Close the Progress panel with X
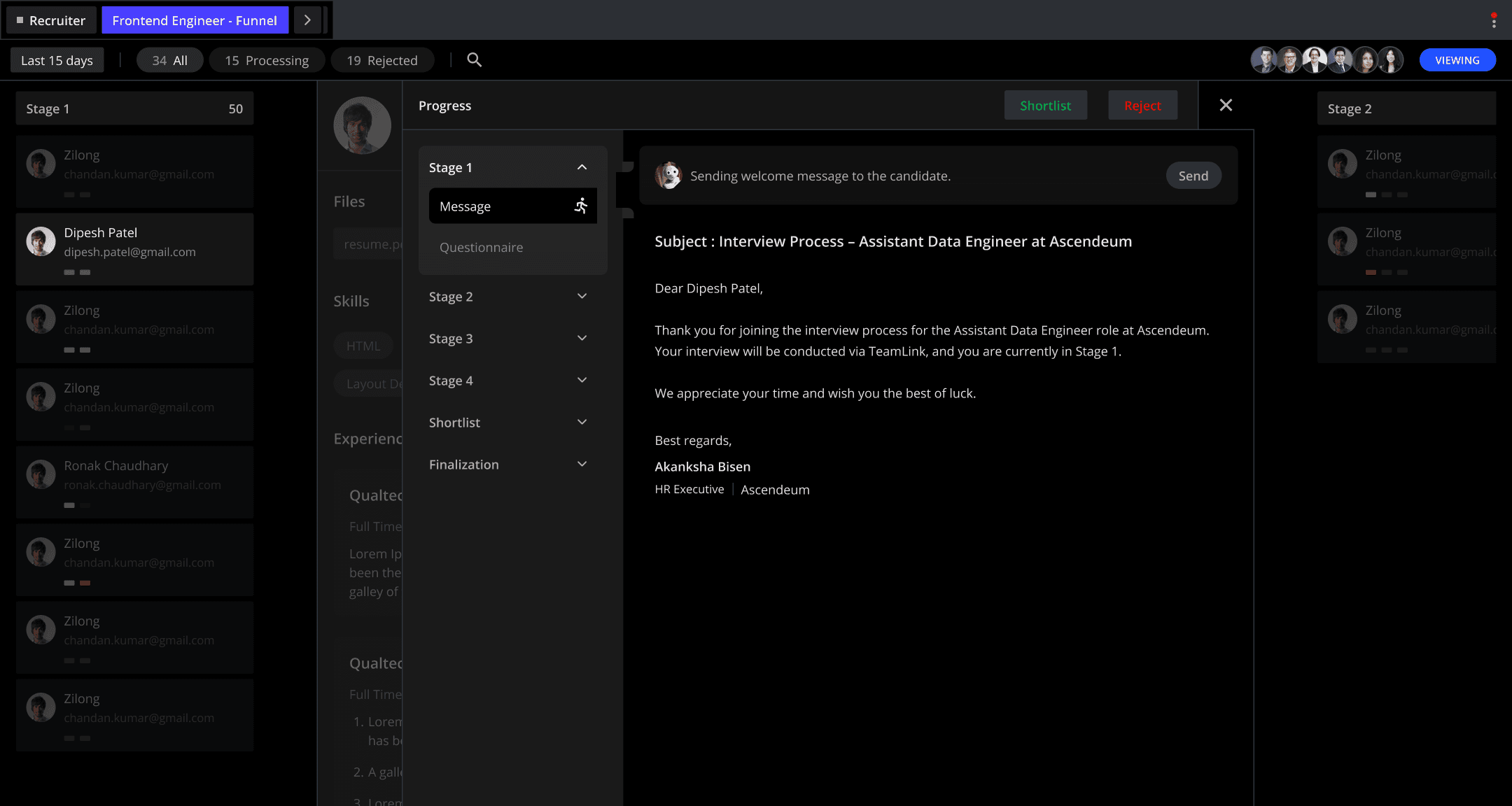 tap(1226, 105)
